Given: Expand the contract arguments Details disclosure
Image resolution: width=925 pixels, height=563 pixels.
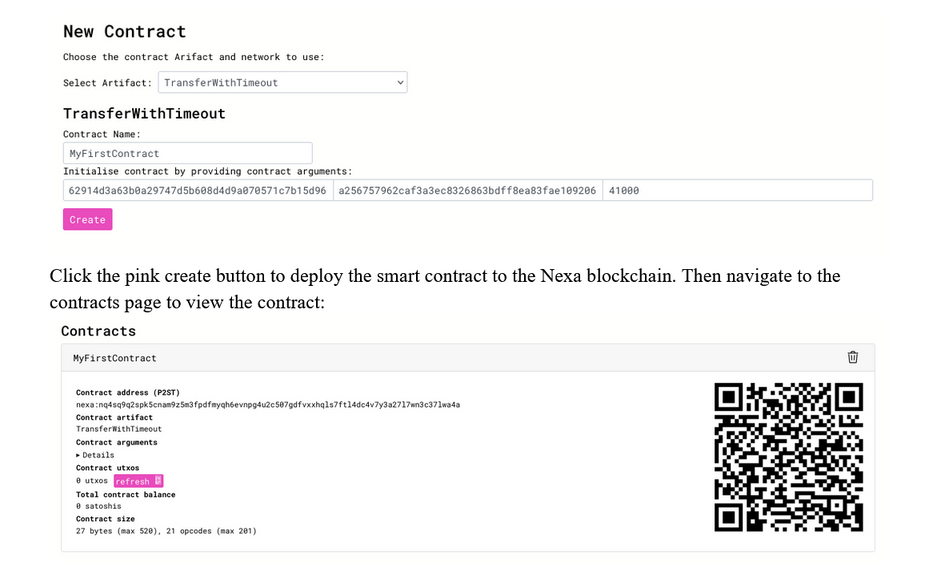Looking at the screenshot, I should [x=97, y=455].
